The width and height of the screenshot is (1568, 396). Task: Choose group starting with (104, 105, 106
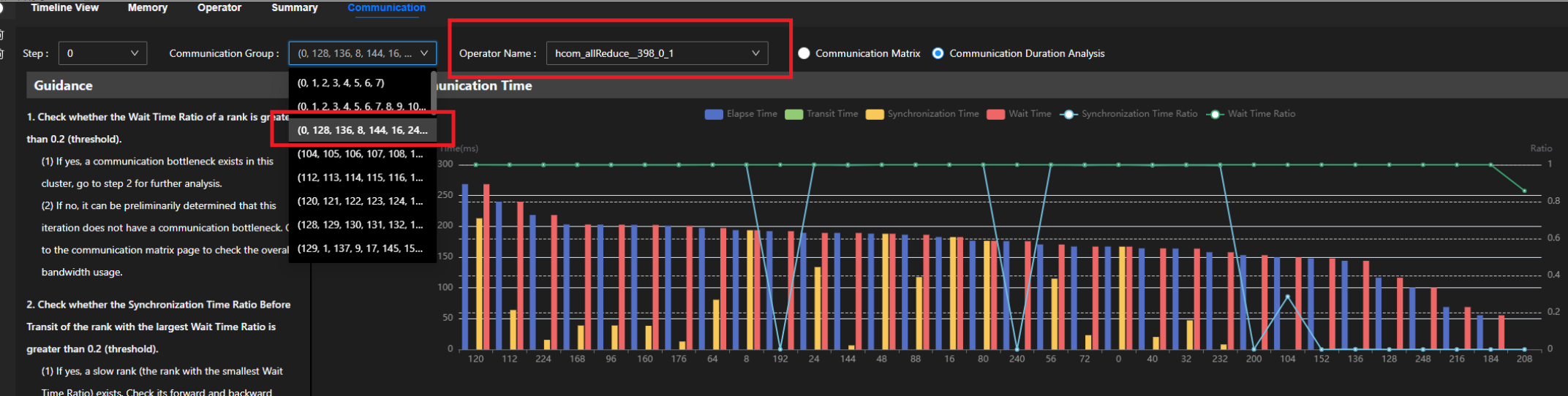[362, 153]
